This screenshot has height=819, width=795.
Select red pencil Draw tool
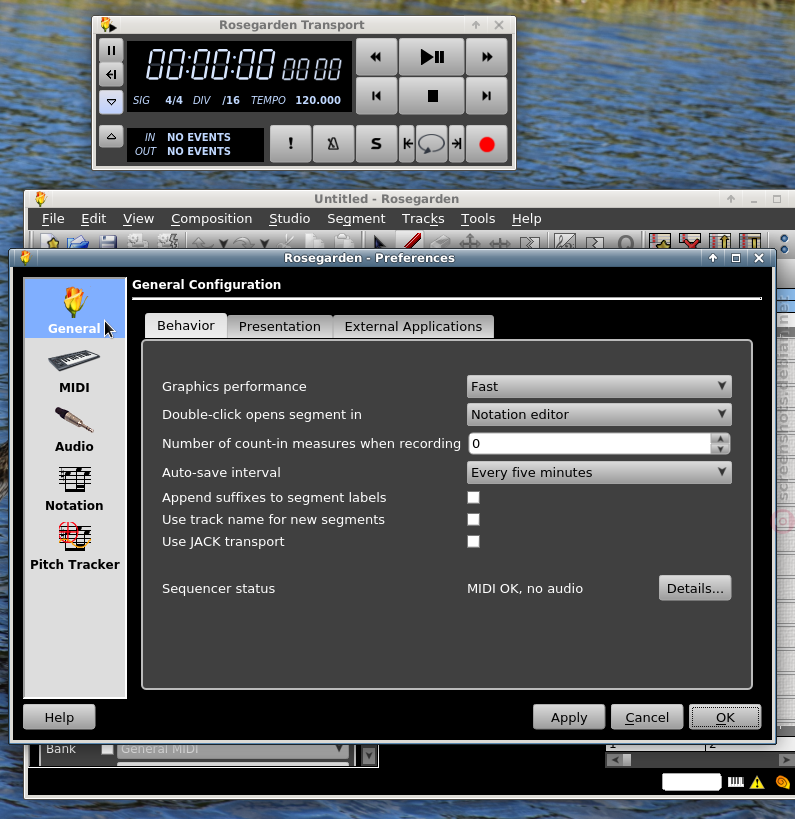click(412, 241)
